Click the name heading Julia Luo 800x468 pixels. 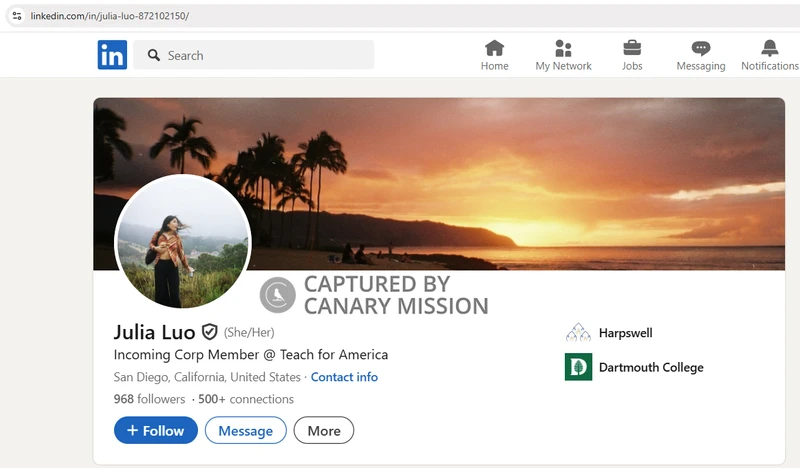tap(154, 332)
